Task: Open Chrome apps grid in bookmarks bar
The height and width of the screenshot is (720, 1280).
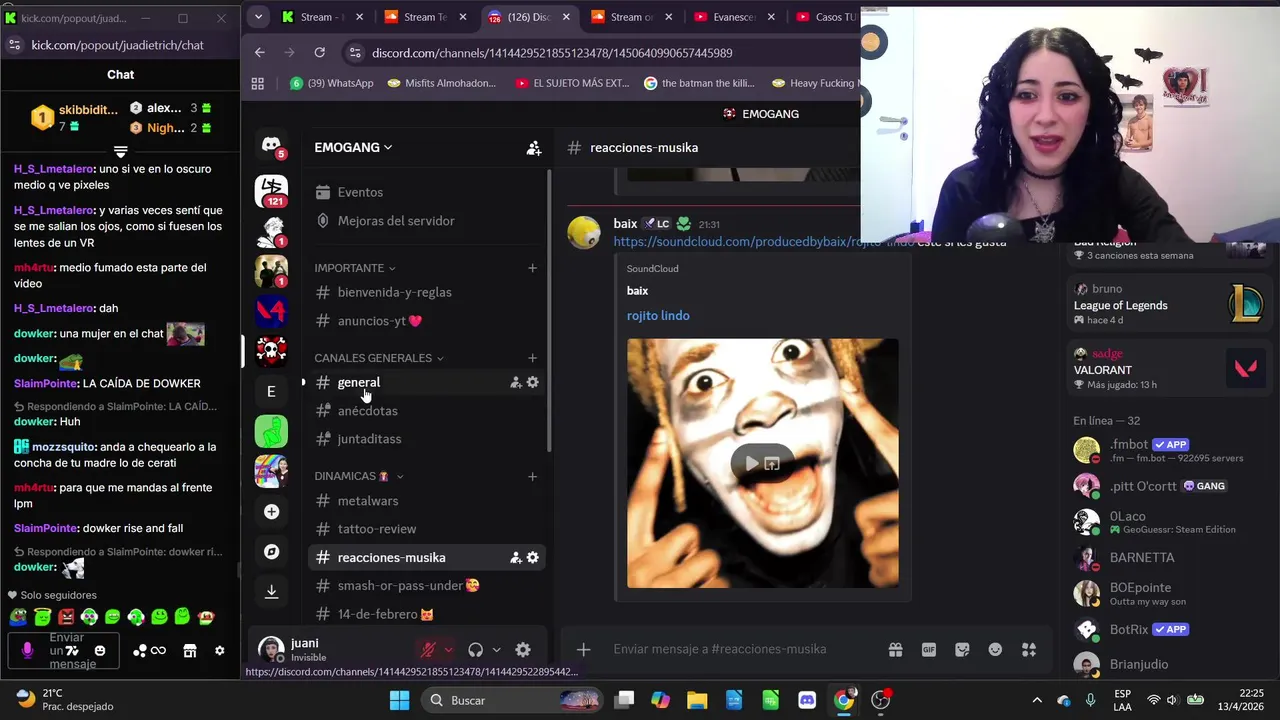Action: (258, 83)
